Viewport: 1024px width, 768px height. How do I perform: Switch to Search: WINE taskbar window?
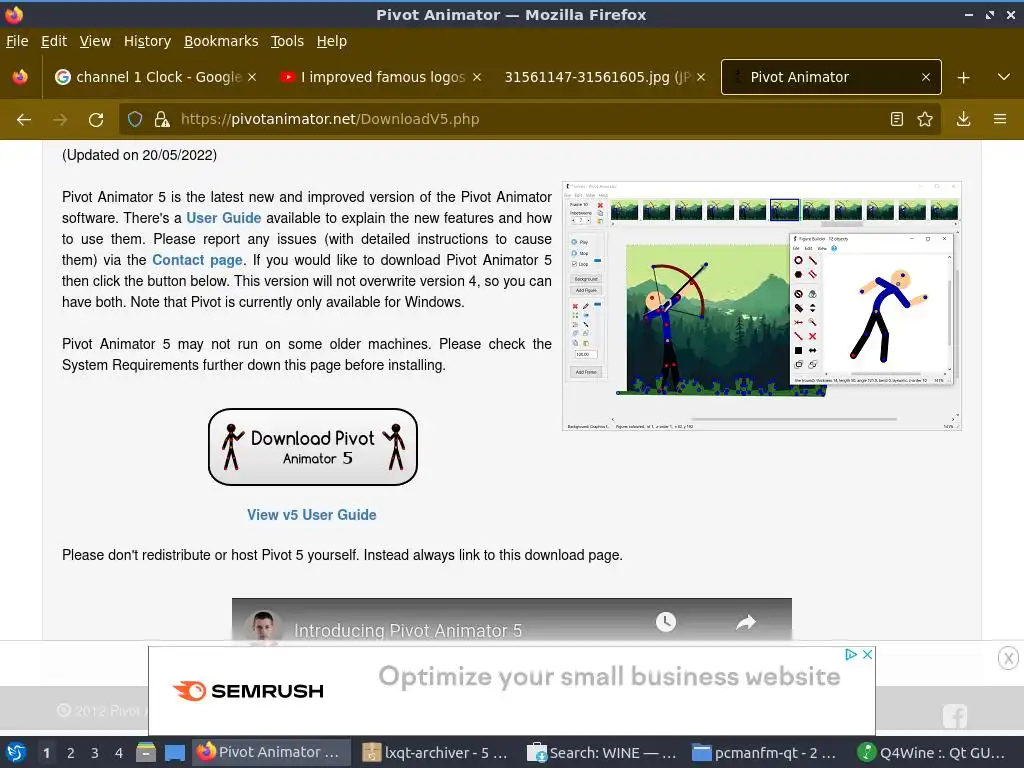click(601, 753)
